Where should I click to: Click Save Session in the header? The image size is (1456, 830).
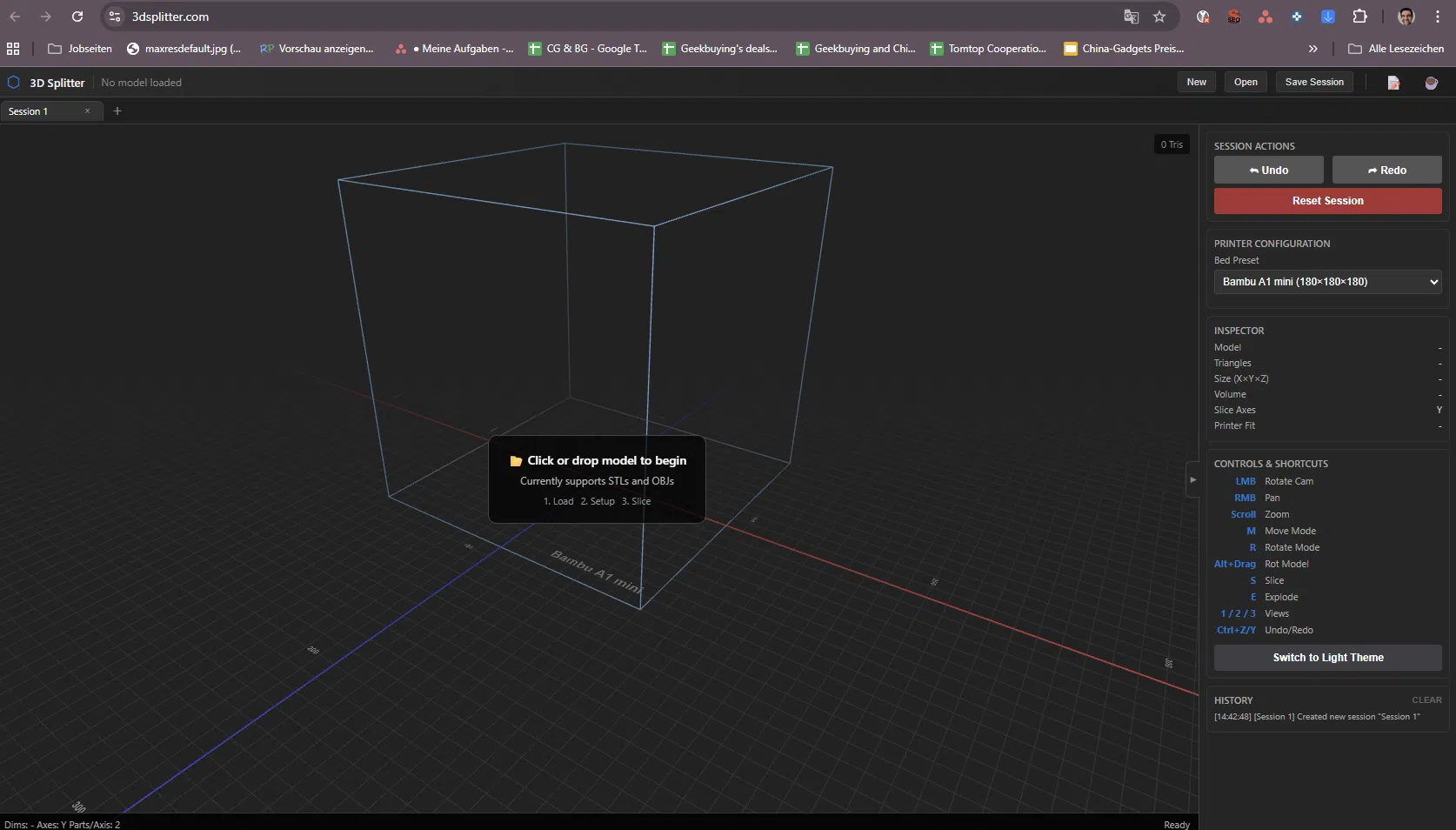coord(1313,82)
